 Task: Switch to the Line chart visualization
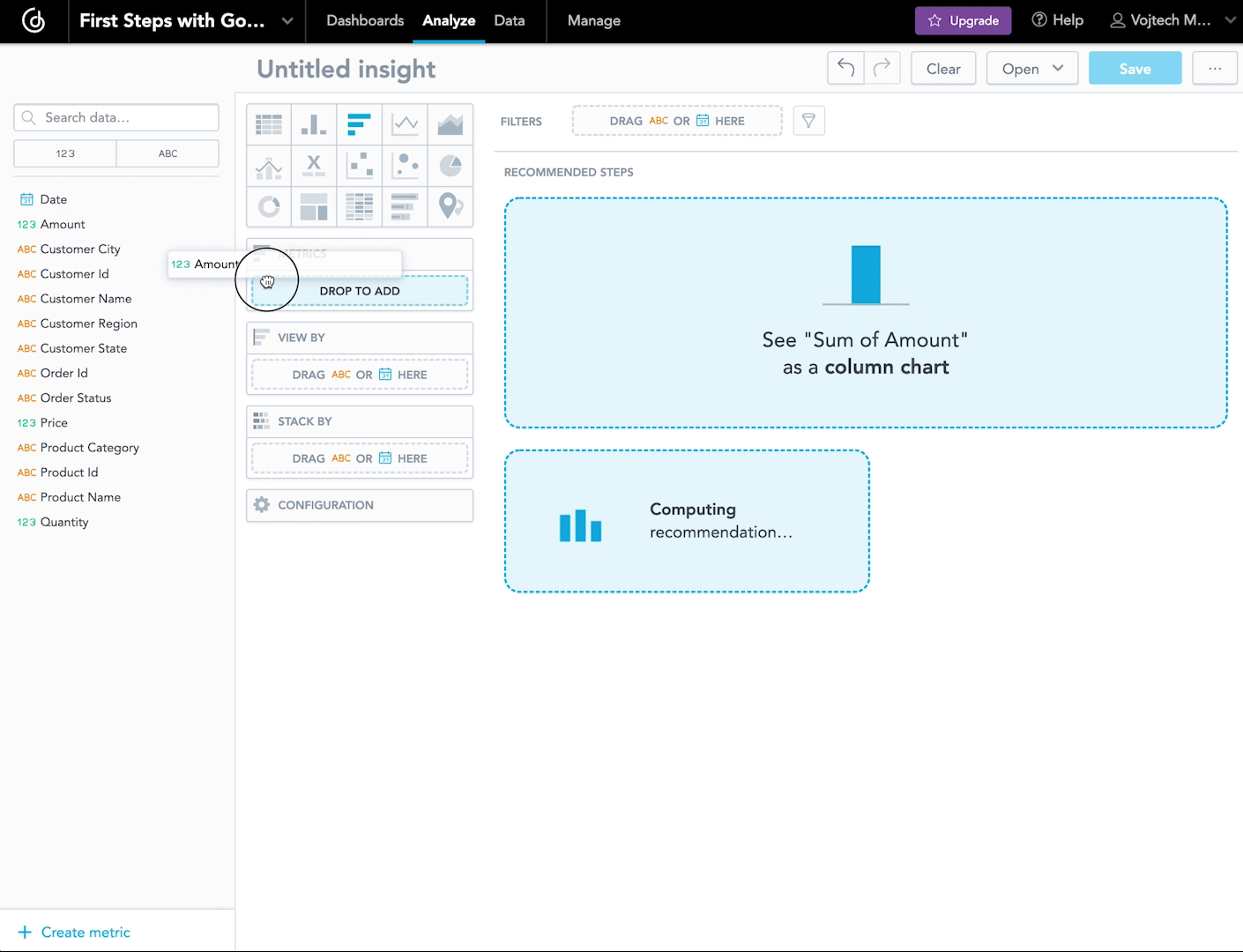coord(405,123)
